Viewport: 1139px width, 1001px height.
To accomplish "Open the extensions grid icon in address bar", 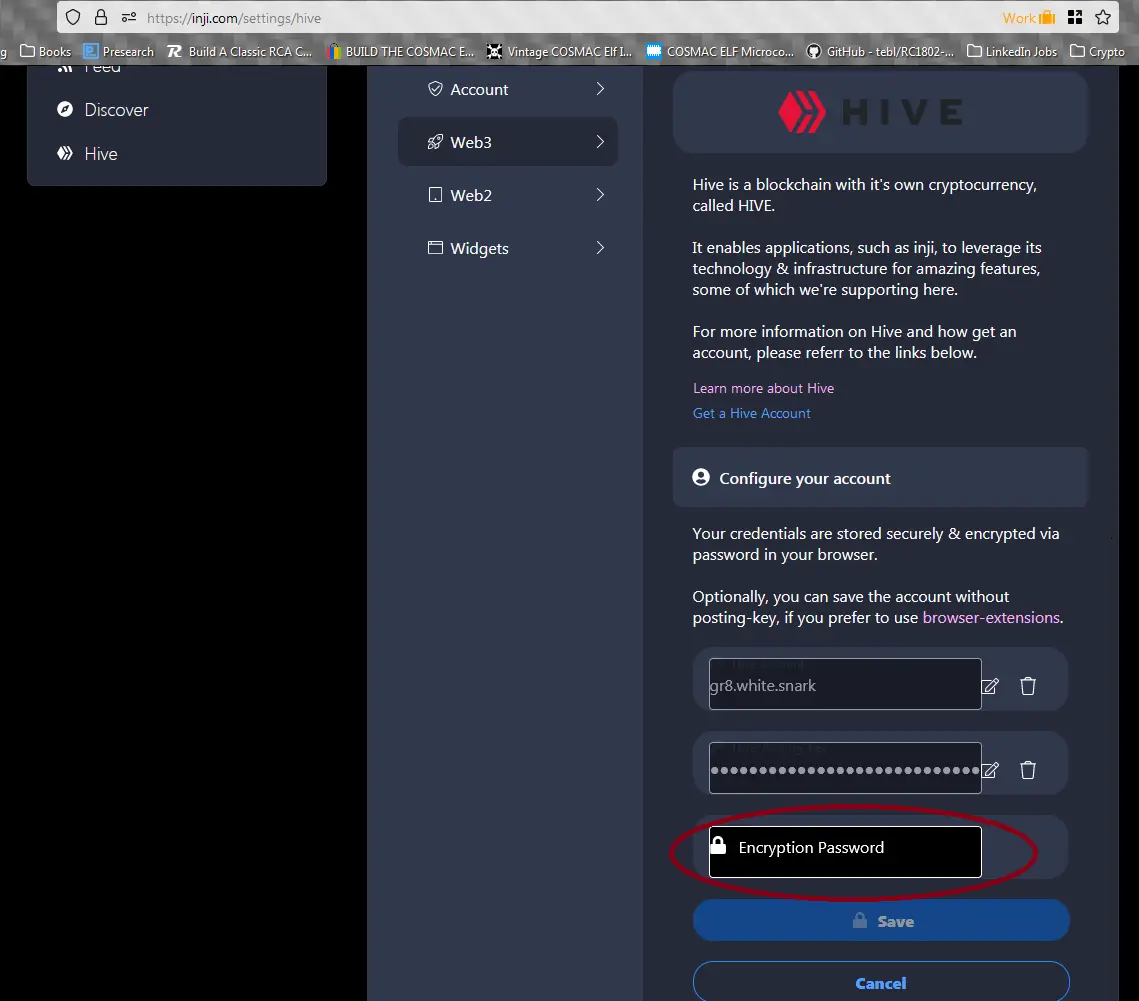I will (x=1075, y=17).
